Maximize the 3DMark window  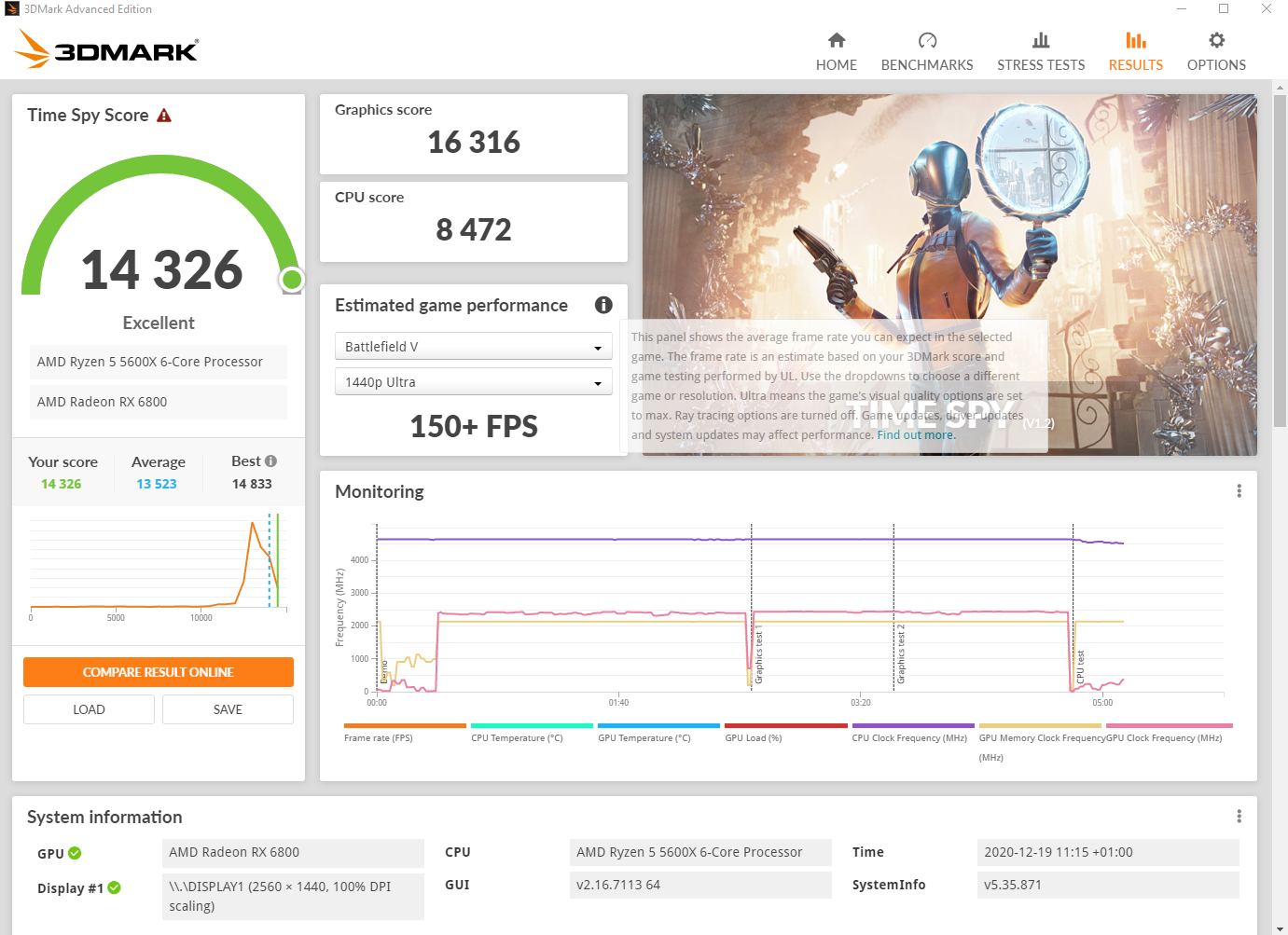1224,9
